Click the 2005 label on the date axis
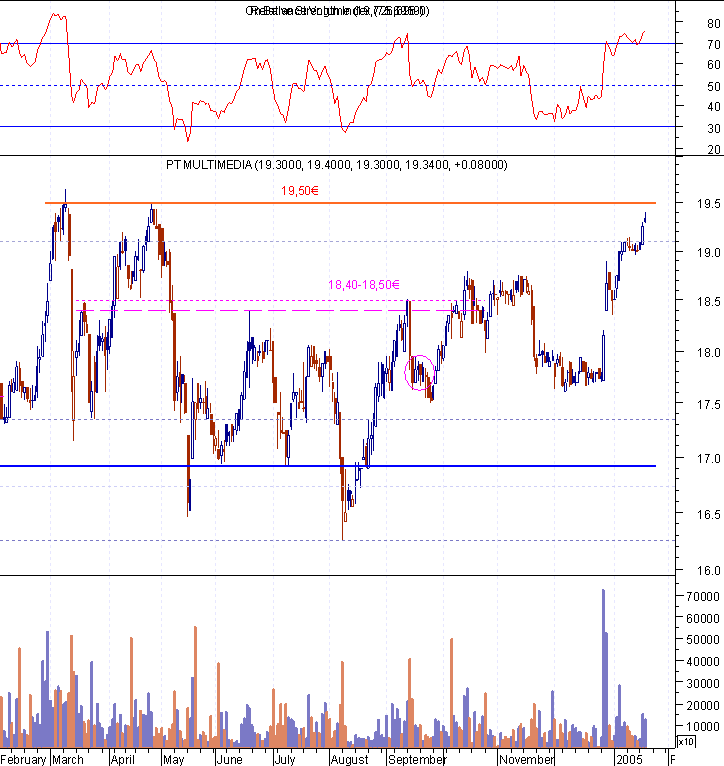The image size is (724, 766). pos(629,759)
